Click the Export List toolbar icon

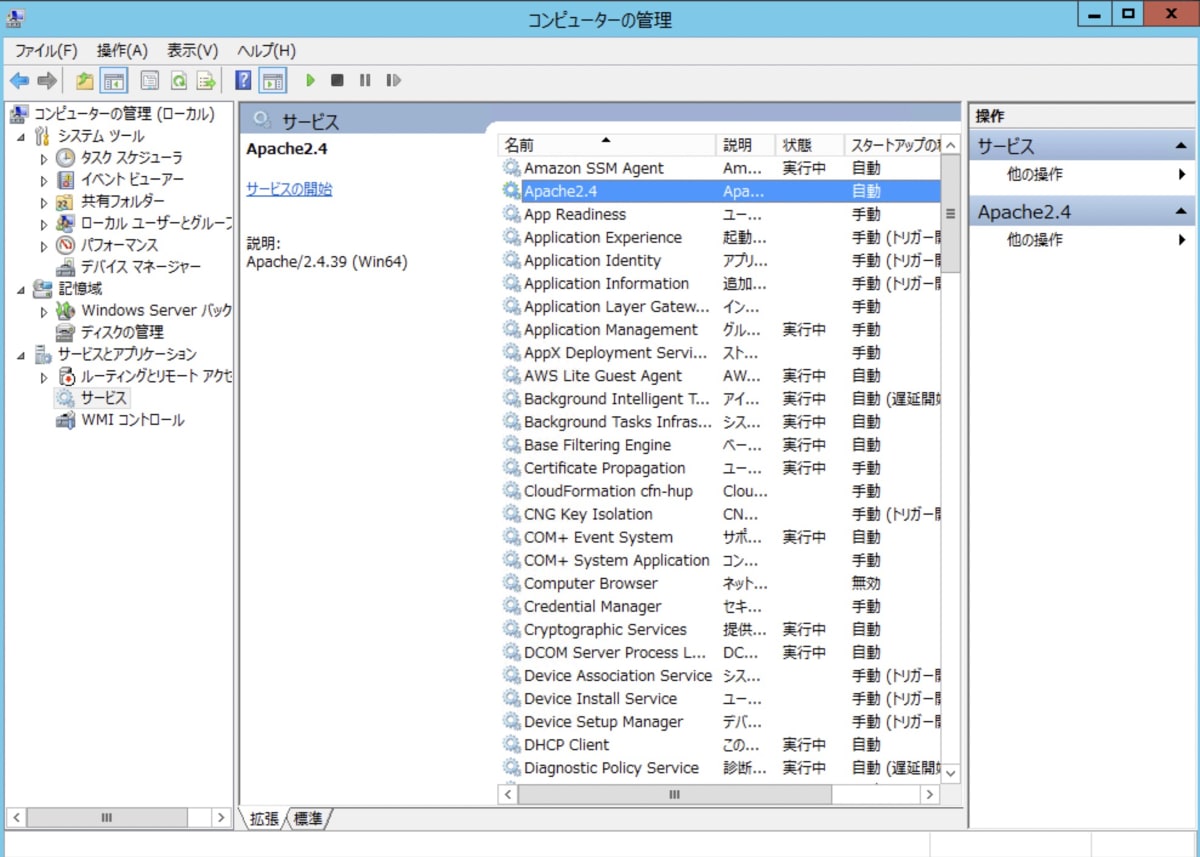click(206, 81)
